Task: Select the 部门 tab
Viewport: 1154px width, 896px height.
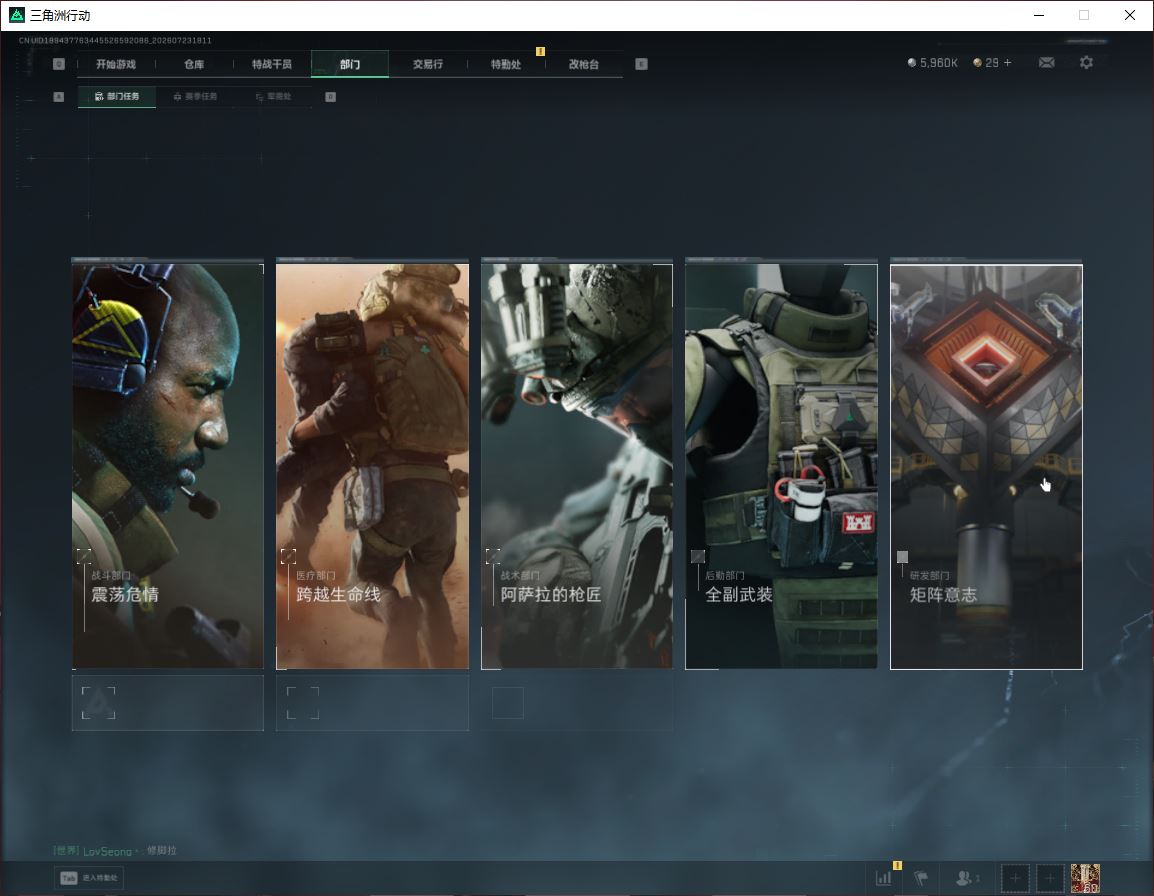Action: 350,64
